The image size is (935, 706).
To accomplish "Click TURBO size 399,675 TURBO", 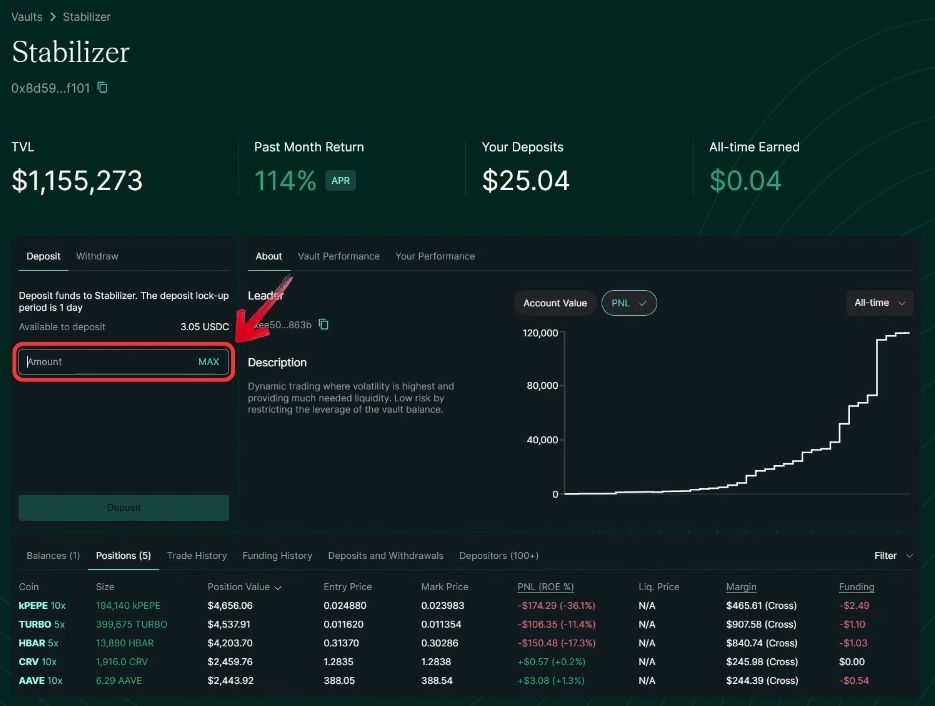I will pyautogui.click(x=132, y=624).
